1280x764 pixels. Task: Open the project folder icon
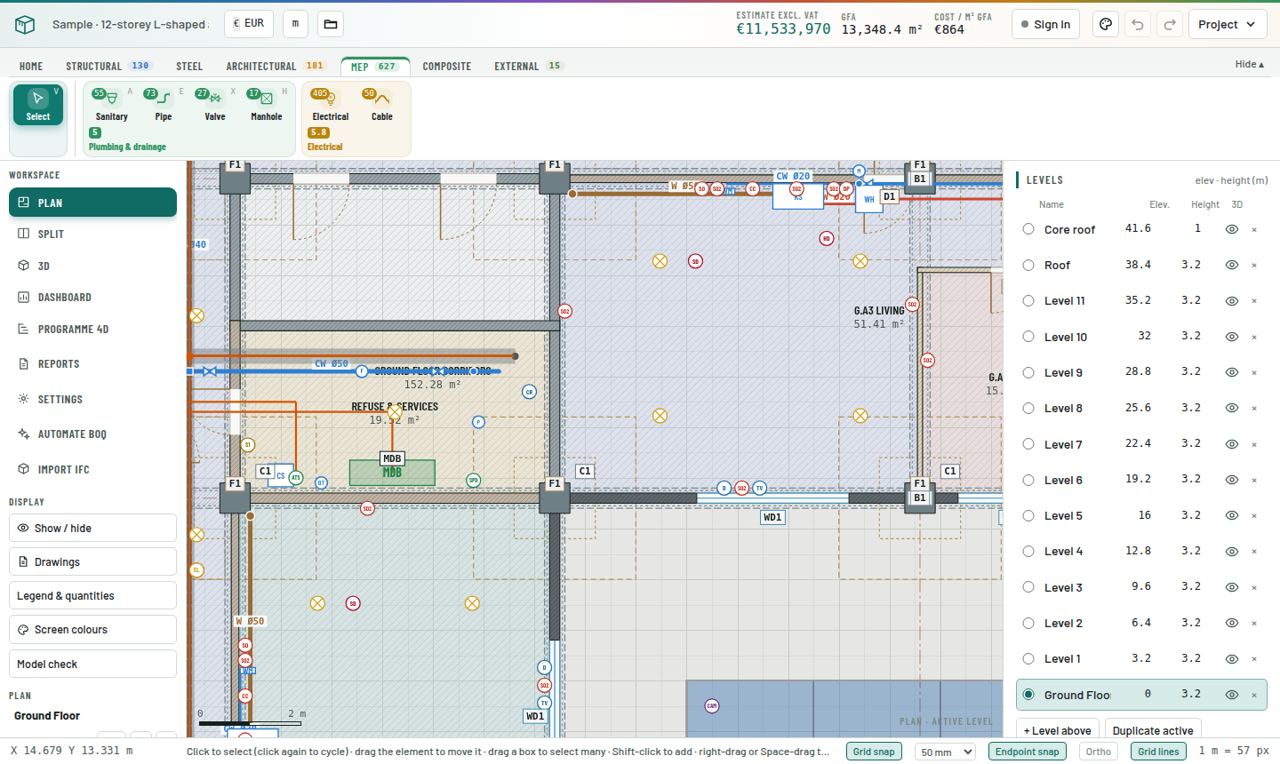click(x=330, y=24)
